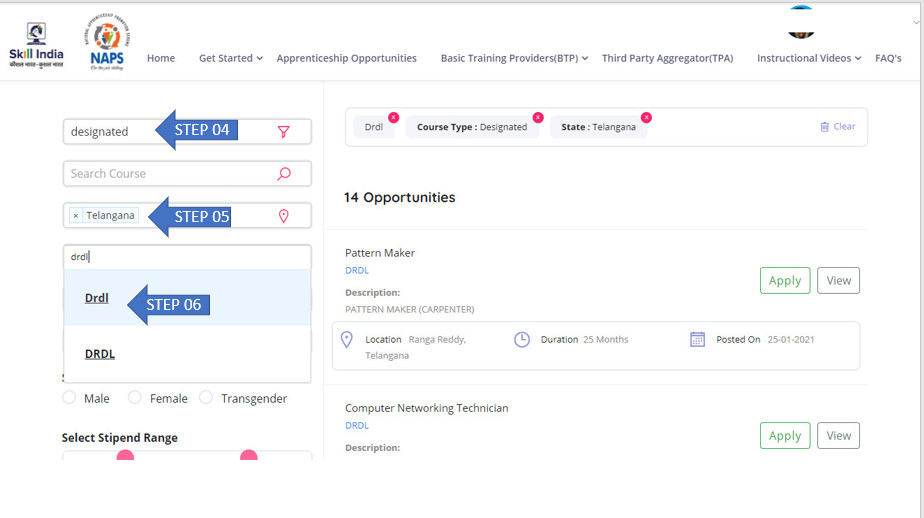Remove the Telangana tag from state field
The height and width of the screenshot is (518, 924).
pyautogui.click(x=75, y=216)
